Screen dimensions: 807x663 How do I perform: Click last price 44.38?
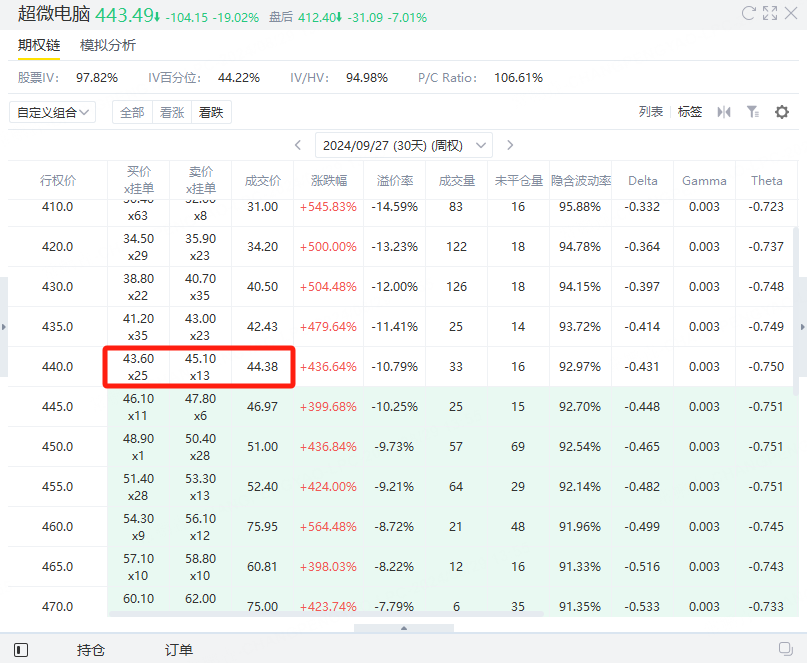tap(262, 367)
